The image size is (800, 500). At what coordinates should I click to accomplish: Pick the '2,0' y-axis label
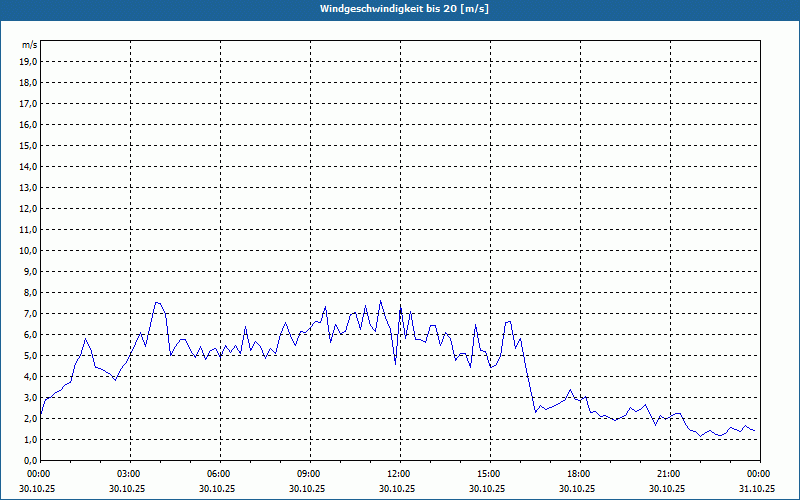[x=30, y=418]
